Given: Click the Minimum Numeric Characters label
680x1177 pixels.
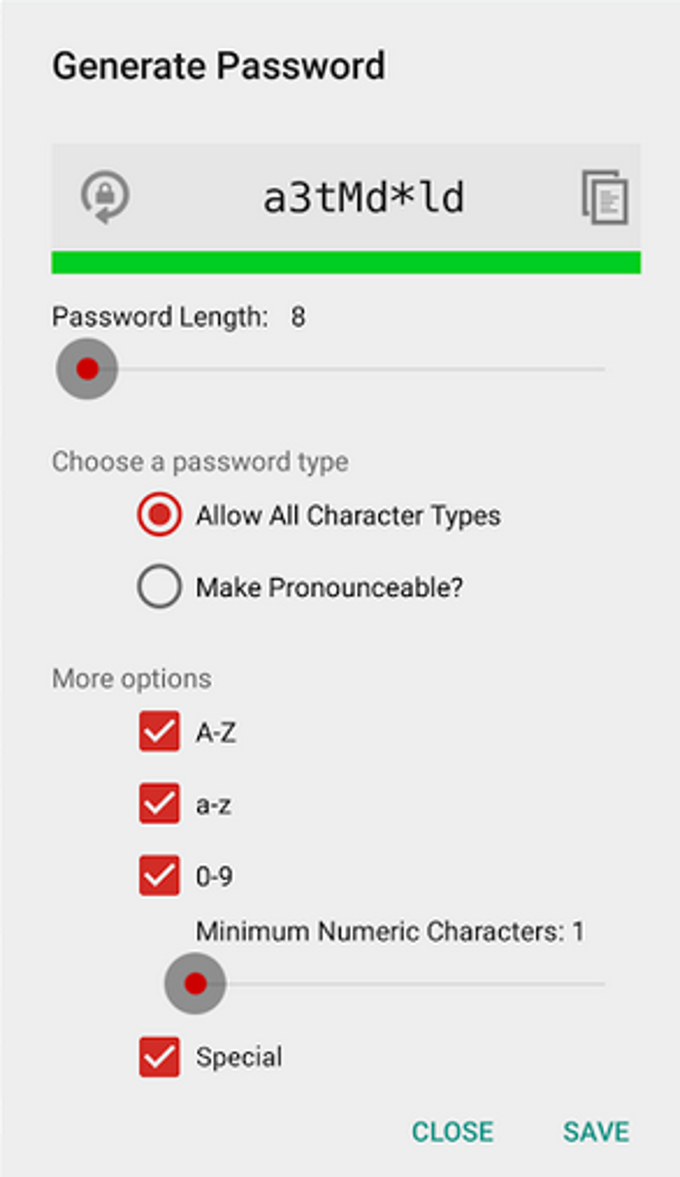Looking at the screenshot, I should [389, 932].
